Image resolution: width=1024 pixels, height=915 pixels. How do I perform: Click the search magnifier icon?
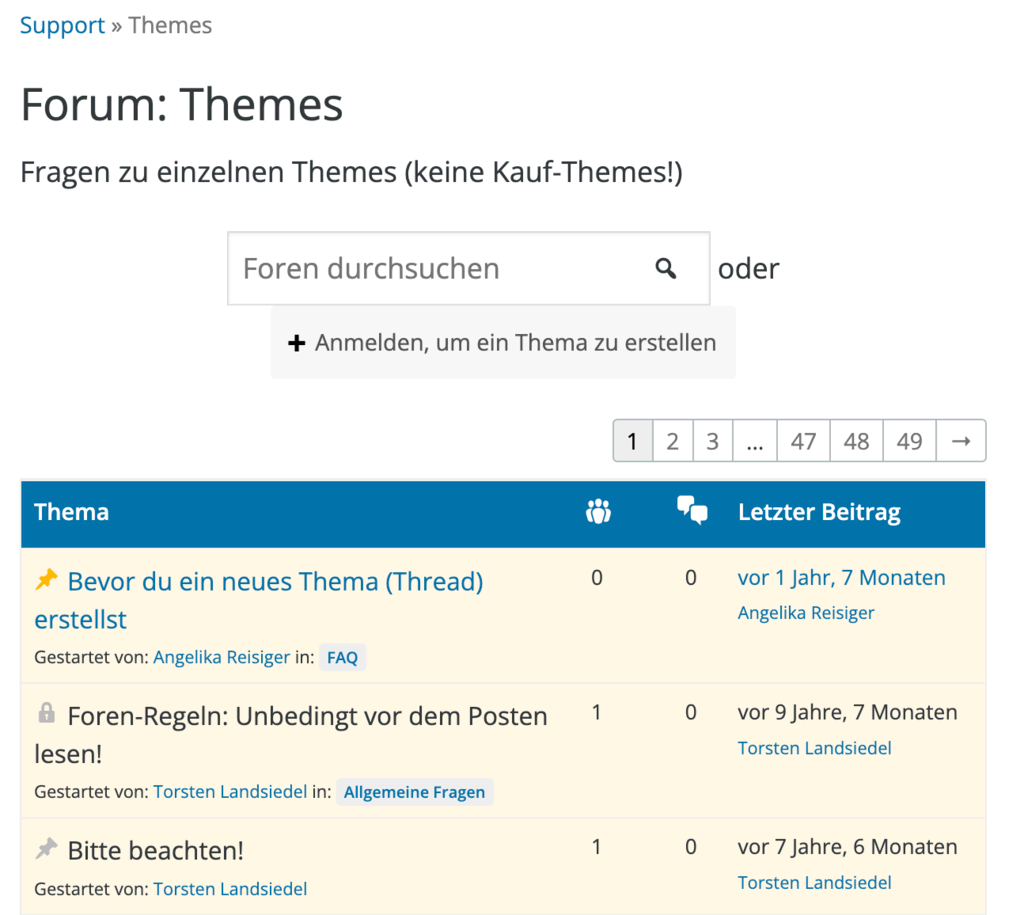[x=666, y=268]
